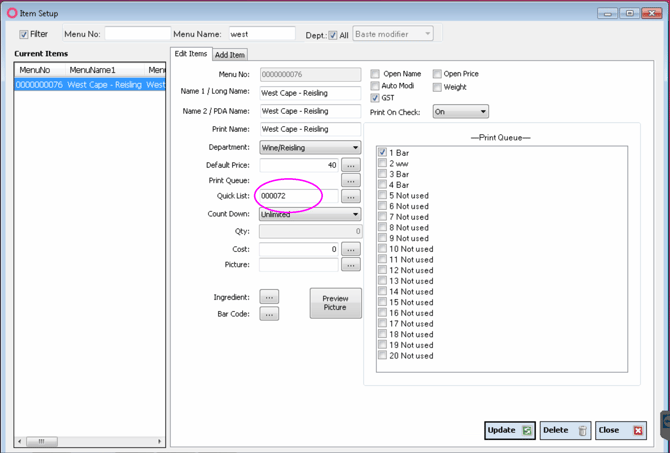
Task: Open the Bar Code ellipsis button
Action: (269, 314)
